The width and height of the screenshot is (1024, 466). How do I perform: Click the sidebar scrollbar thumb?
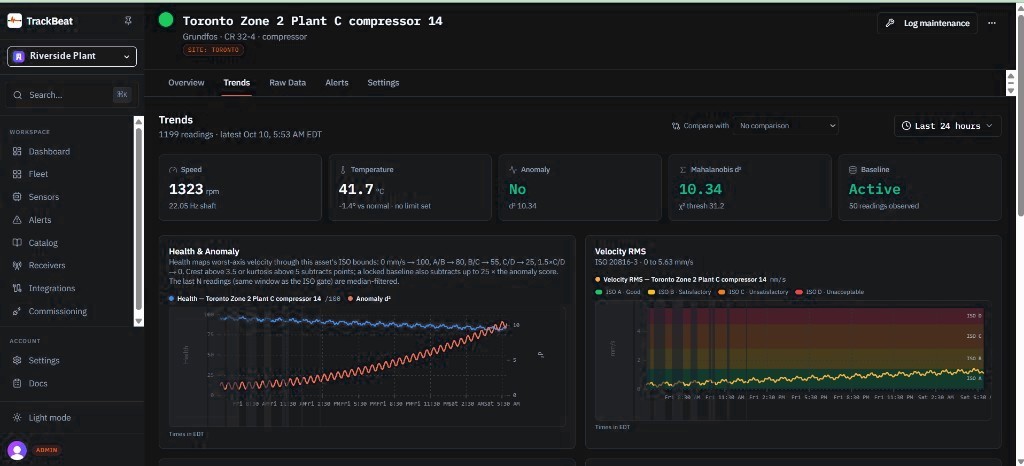point(138,219)
